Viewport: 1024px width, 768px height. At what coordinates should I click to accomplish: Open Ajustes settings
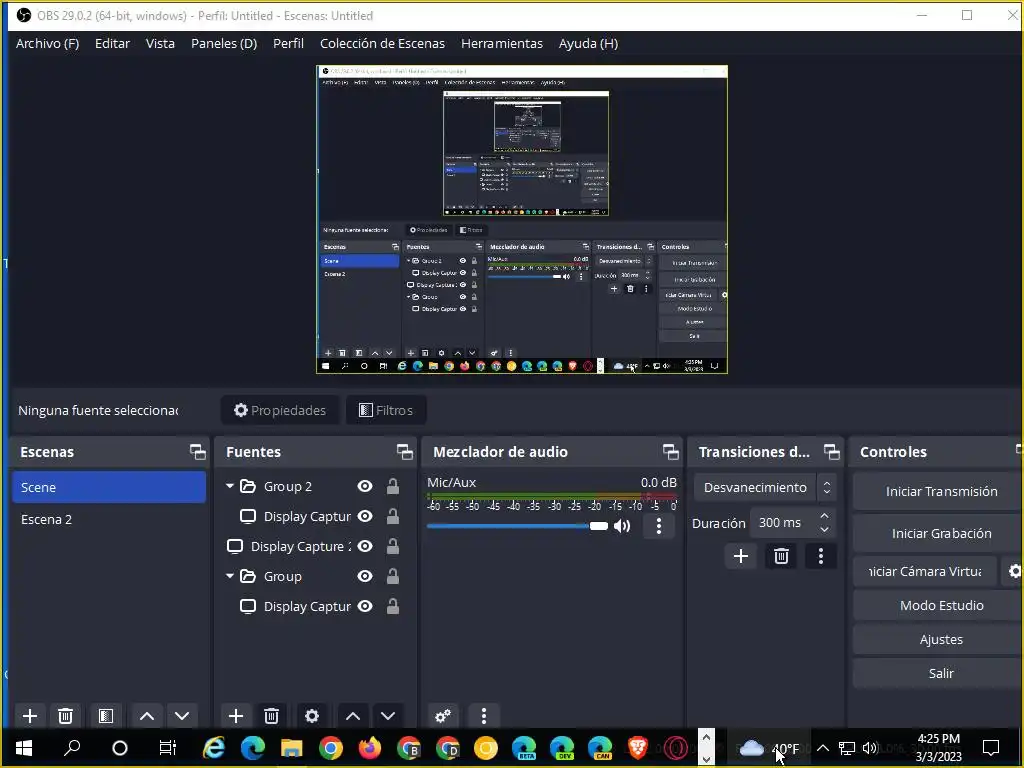pyautogui.click(x=940, y=639)
